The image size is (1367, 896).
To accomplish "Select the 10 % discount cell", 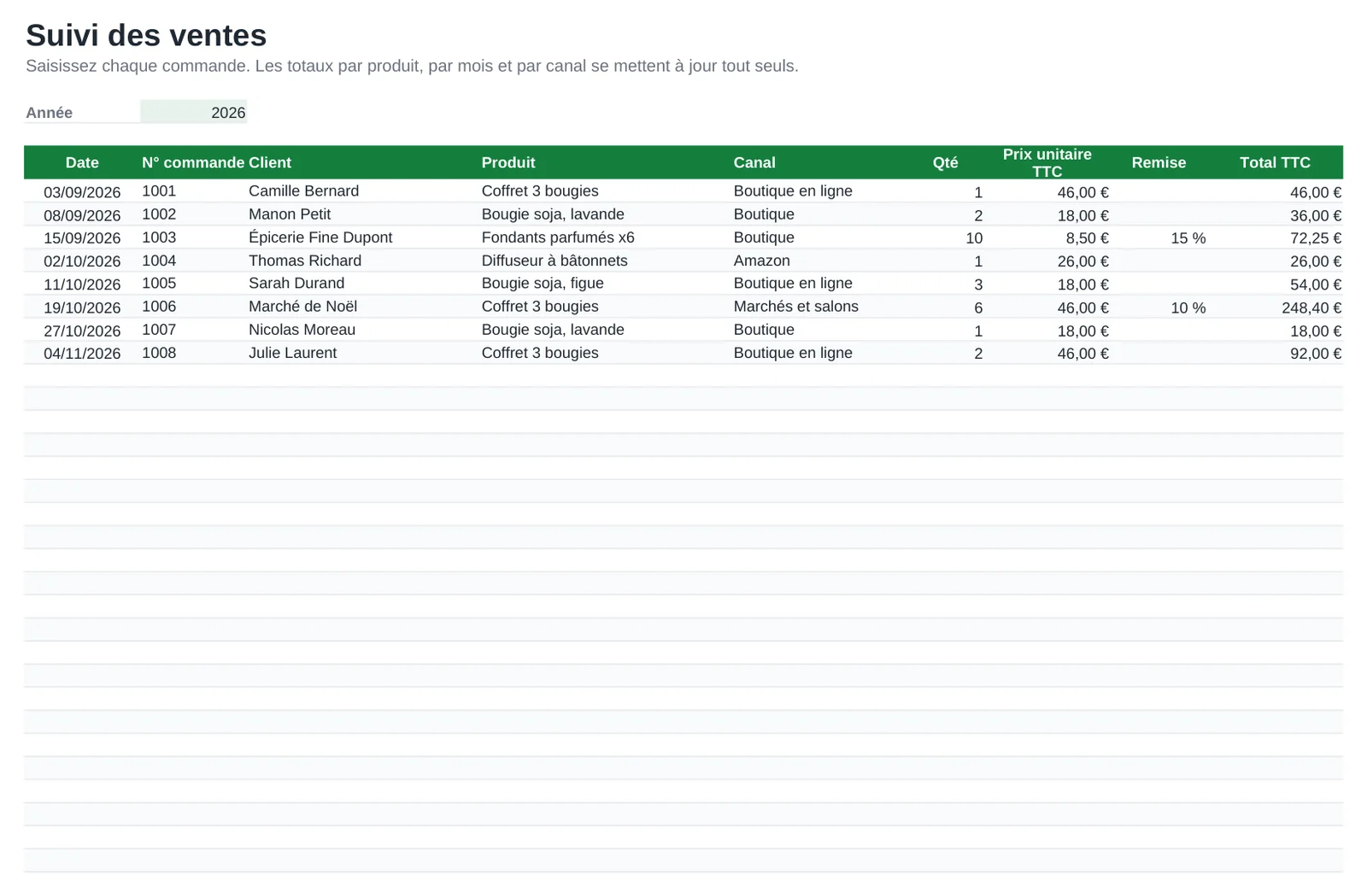I will [1159, 307].
